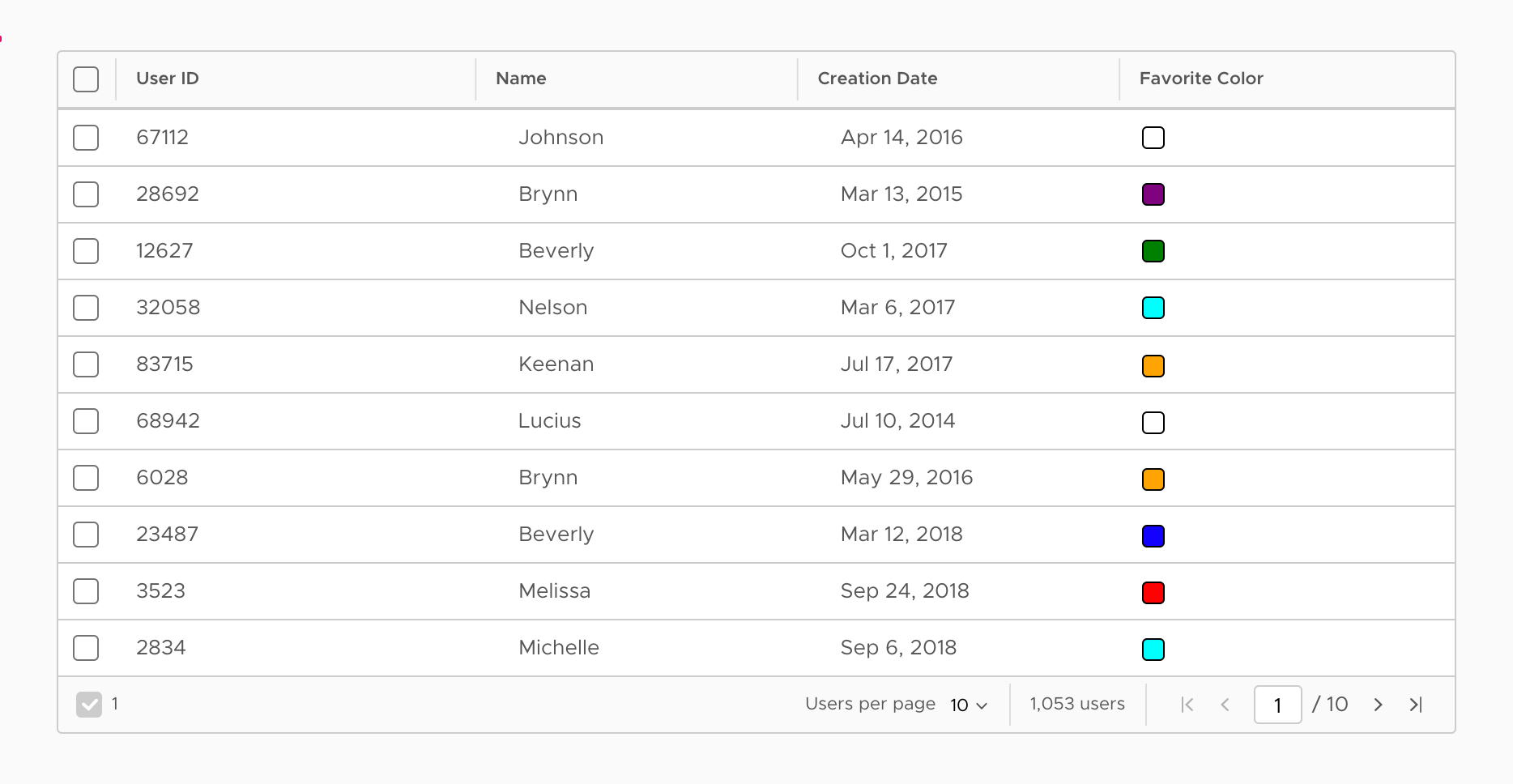The height and width of the screenshot is (784, 1513).
Task: Skip to the last page of users
Action: (1417, 705)
